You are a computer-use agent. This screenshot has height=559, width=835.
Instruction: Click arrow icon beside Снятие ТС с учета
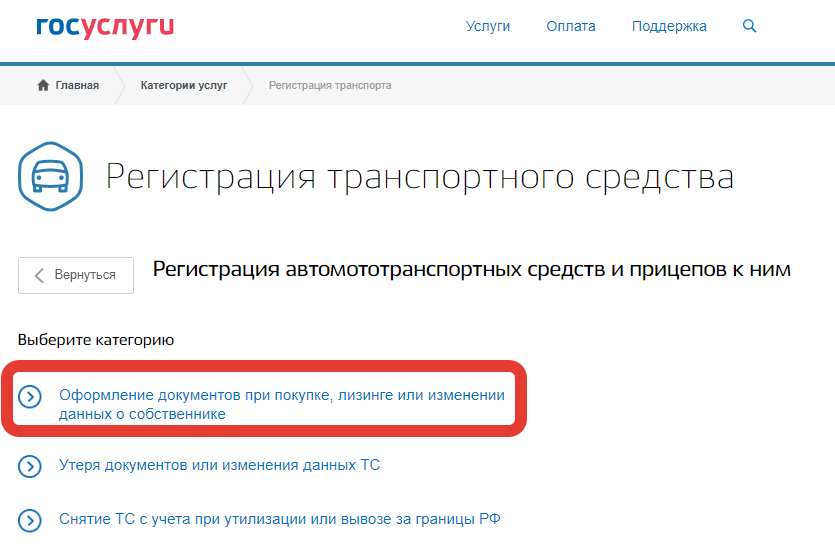pyautogui.click(x=30, y=520)
